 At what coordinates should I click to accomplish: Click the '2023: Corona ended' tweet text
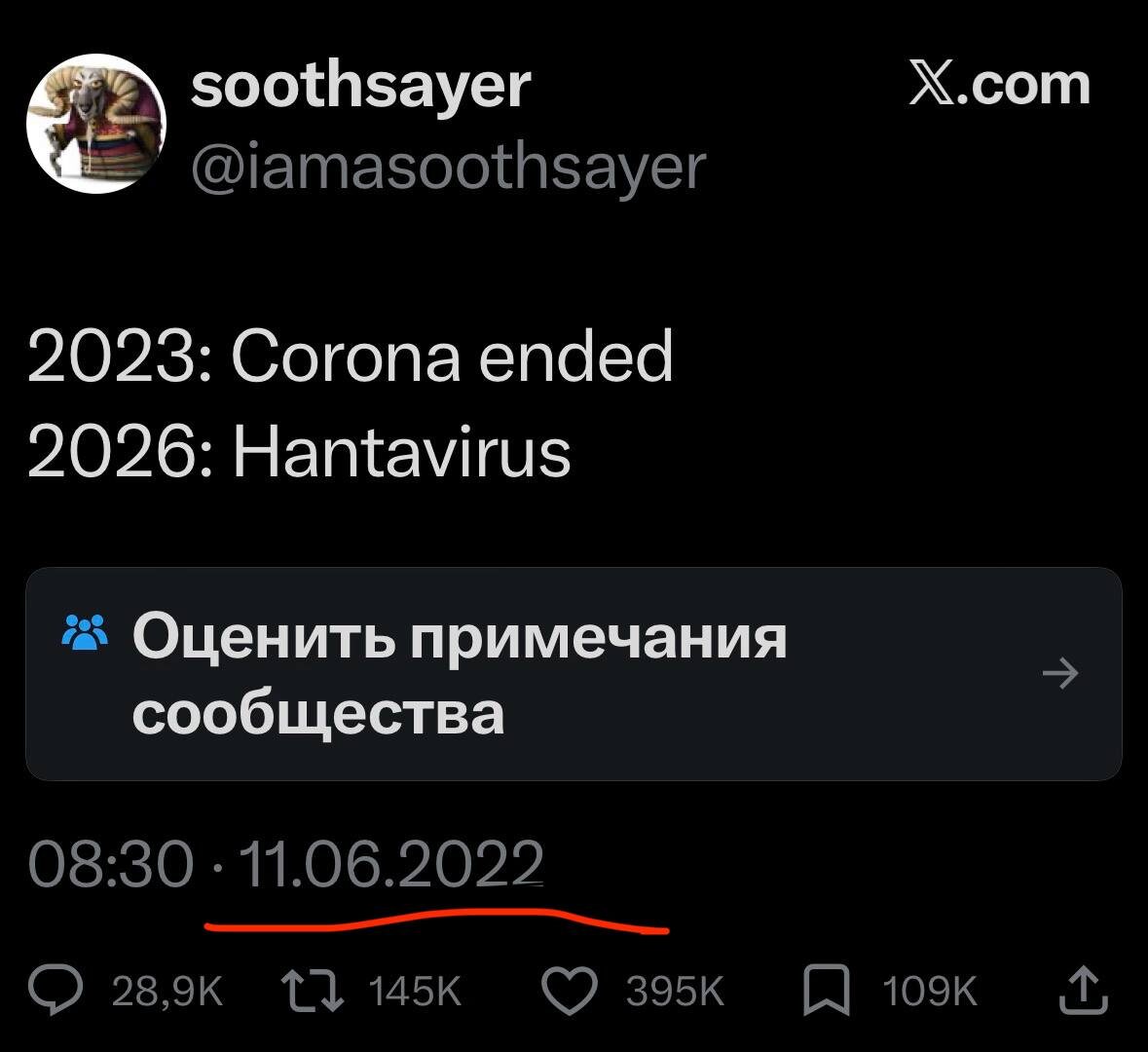click(x=350, y=357)
